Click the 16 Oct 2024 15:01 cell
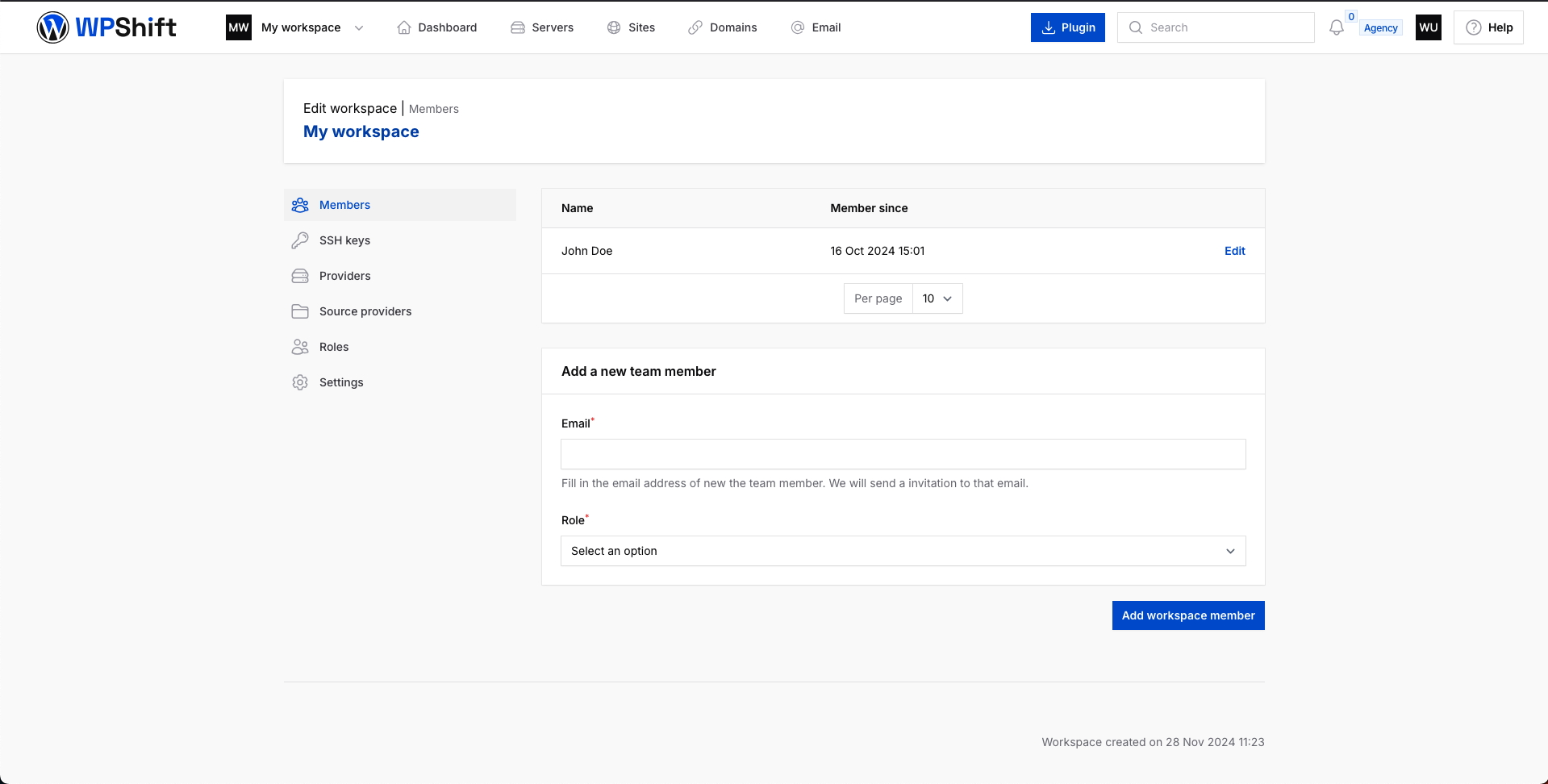 point(878,251)
